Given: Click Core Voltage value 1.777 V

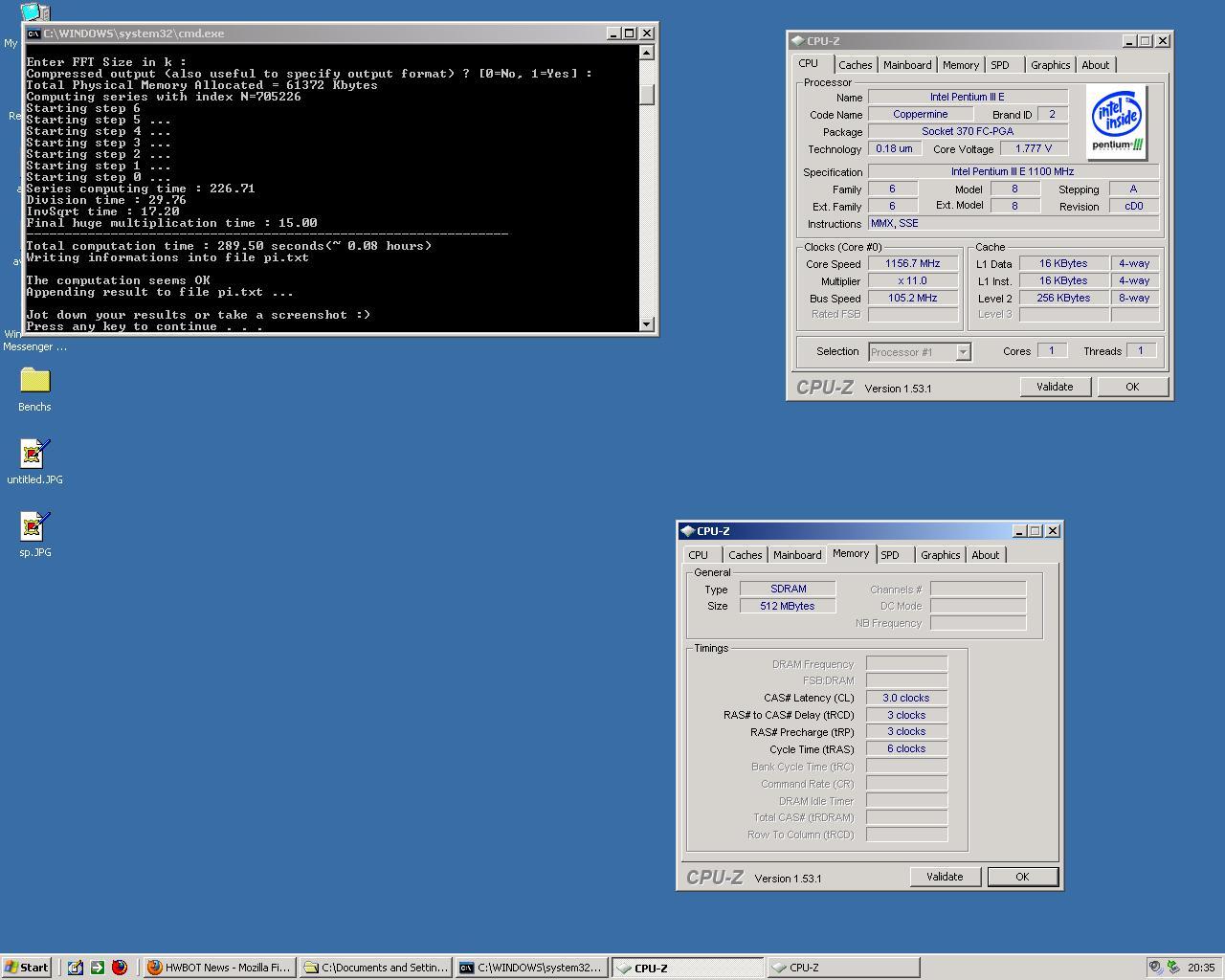Looking at the screenshot, I should (1034, 148).
